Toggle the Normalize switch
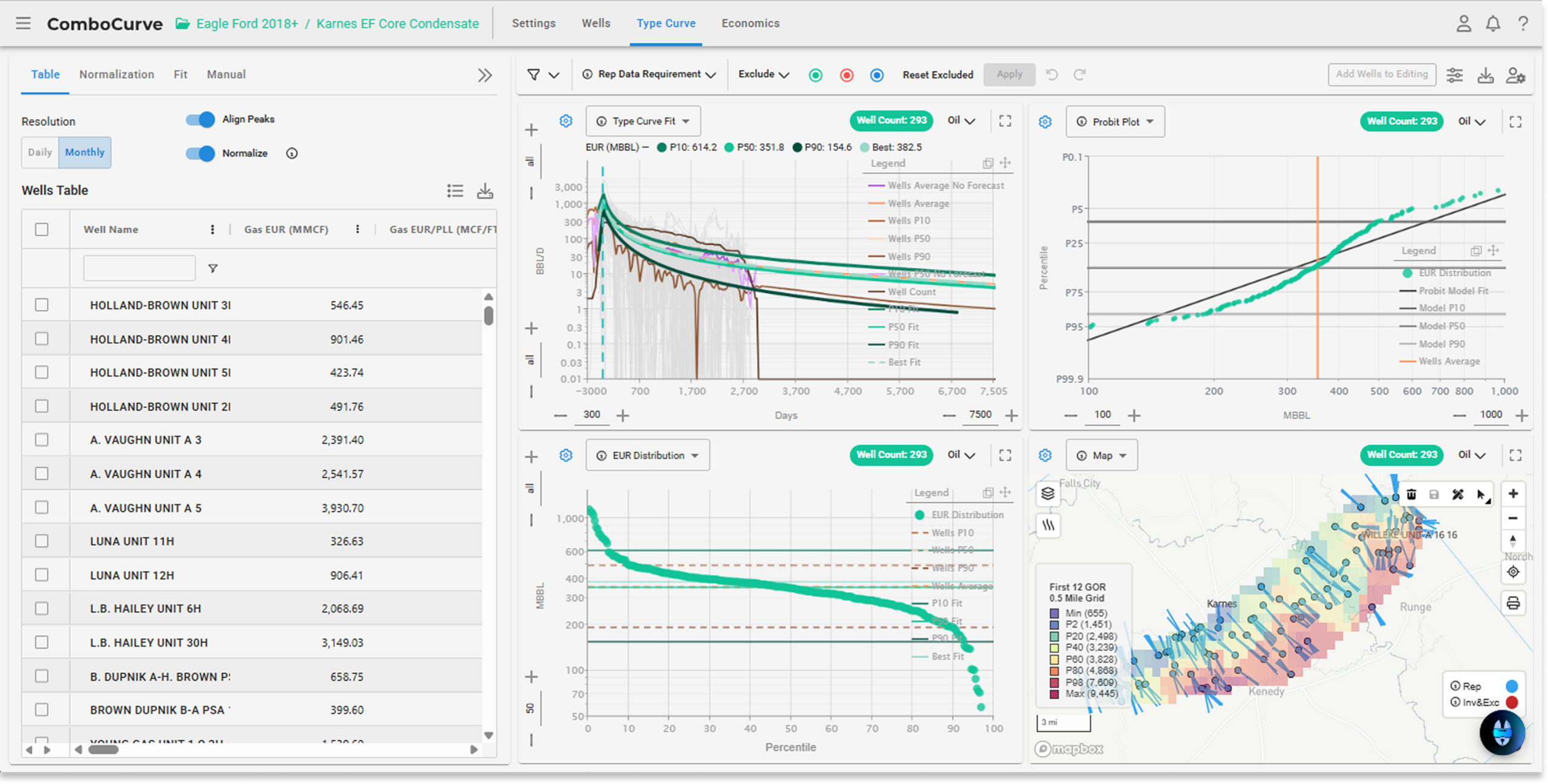The width and height of the screenshot is (1548, 784). [200, 153]
